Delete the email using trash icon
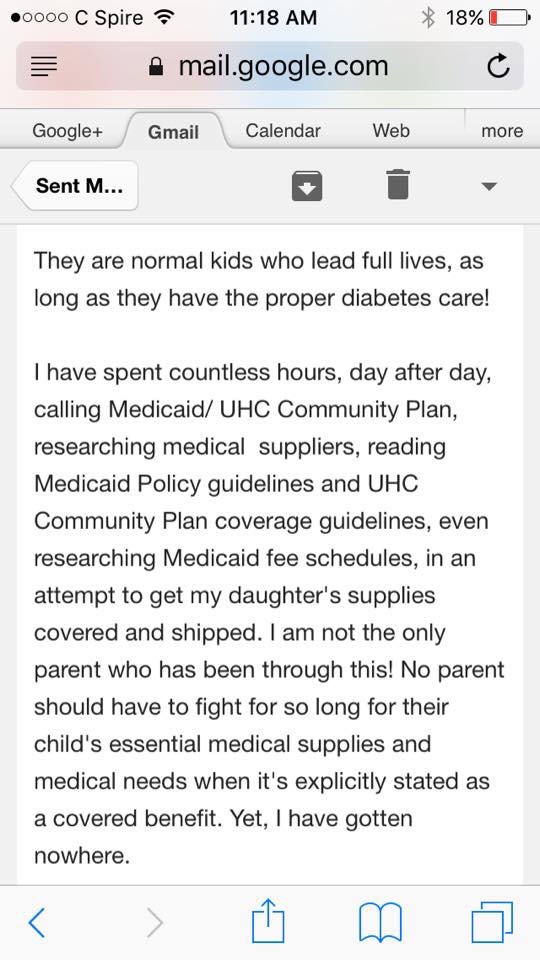Screen dimensions: 540x960 [x=398, y=184]
